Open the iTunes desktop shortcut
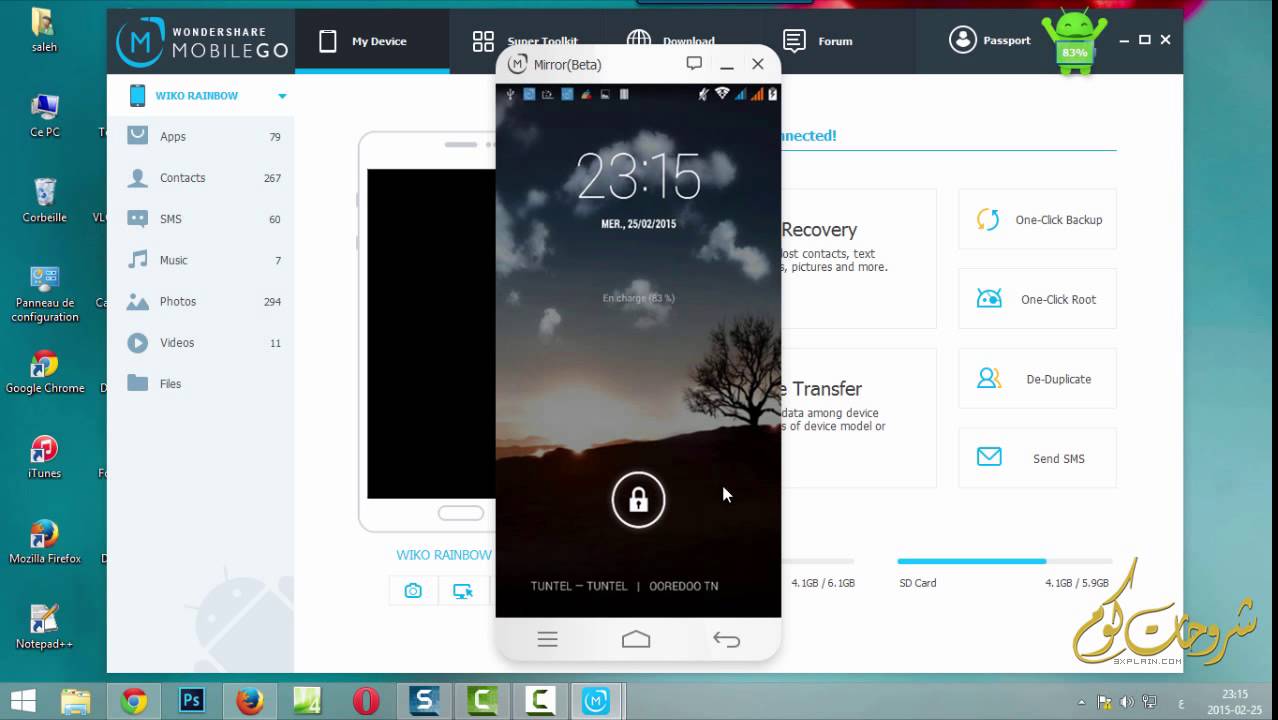Viewport: 1278px width, 720px height. [x=44, y=457]
